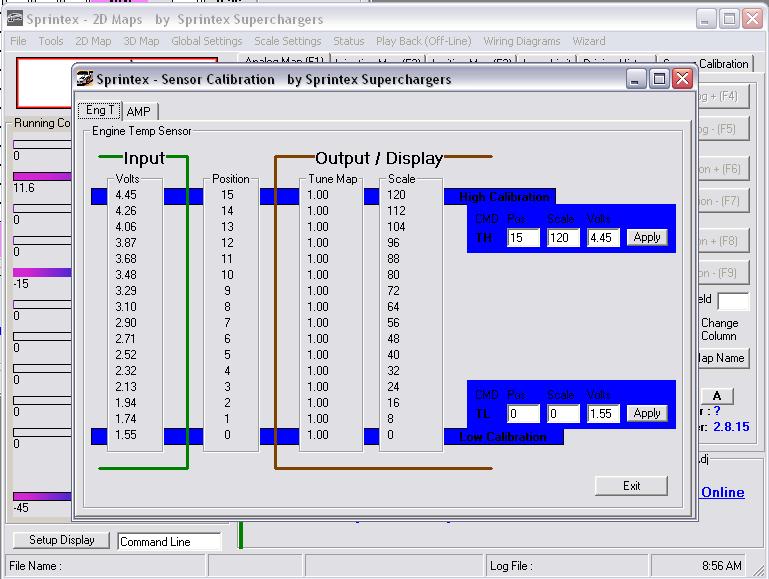769x579 pixels.
Task: Click the (F5) button behind the dialog
Action: click(722, 129)
